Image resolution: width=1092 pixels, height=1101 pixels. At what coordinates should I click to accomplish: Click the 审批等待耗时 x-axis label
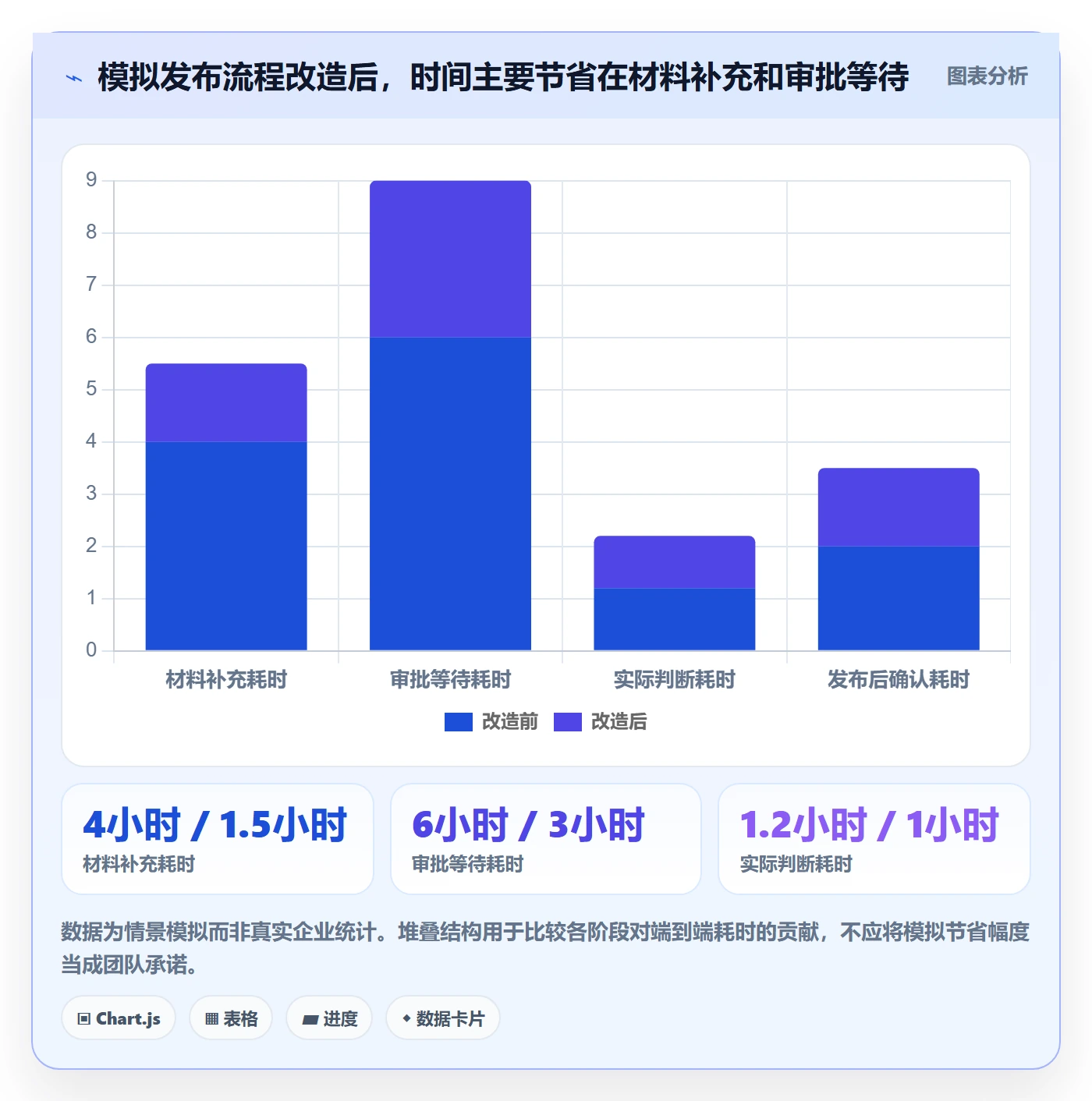[450, 680]
